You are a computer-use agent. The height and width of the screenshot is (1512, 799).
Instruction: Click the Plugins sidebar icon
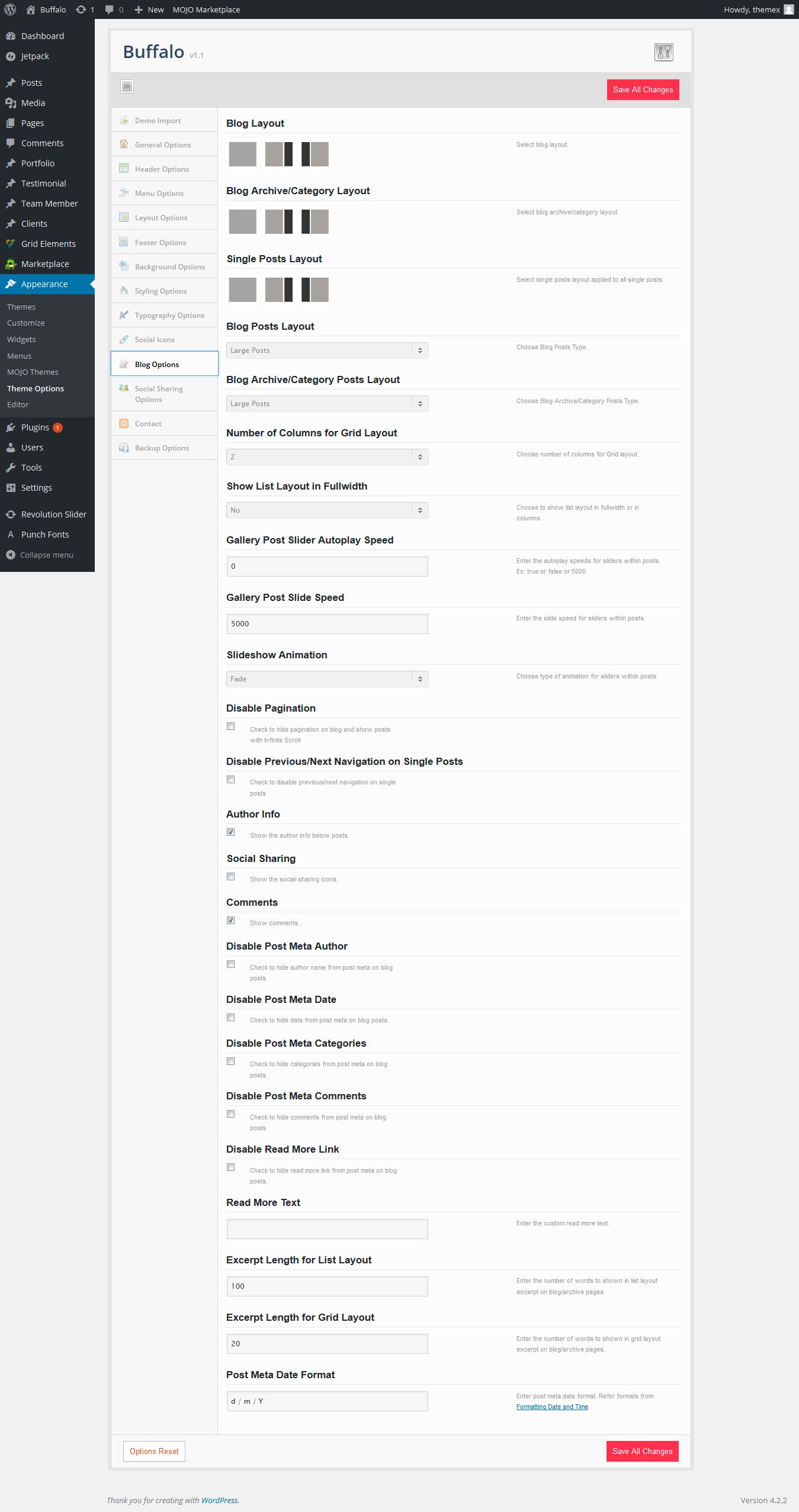11,427
